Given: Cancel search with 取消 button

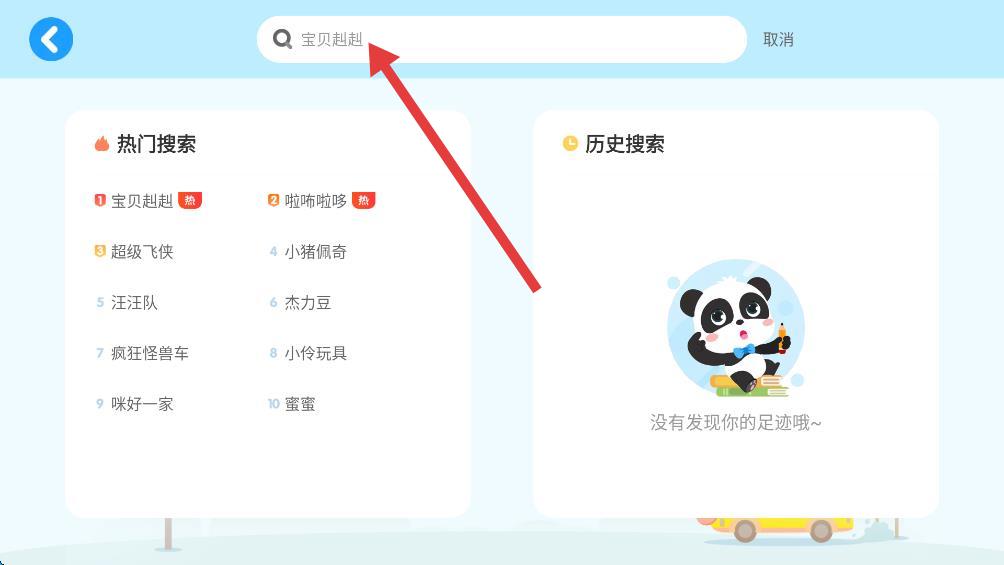Looking at the screenshot, I should click(778, 40).
